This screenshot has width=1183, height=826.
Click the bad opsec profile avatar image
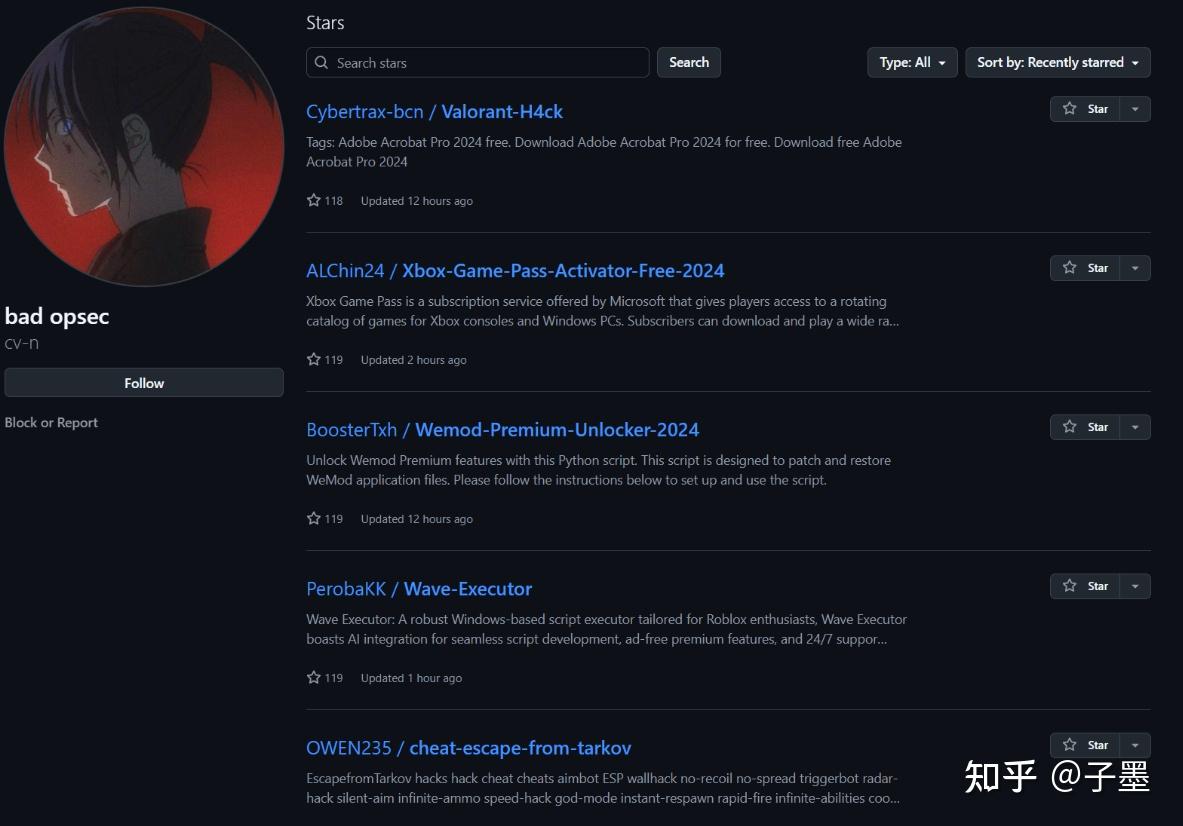143,146
